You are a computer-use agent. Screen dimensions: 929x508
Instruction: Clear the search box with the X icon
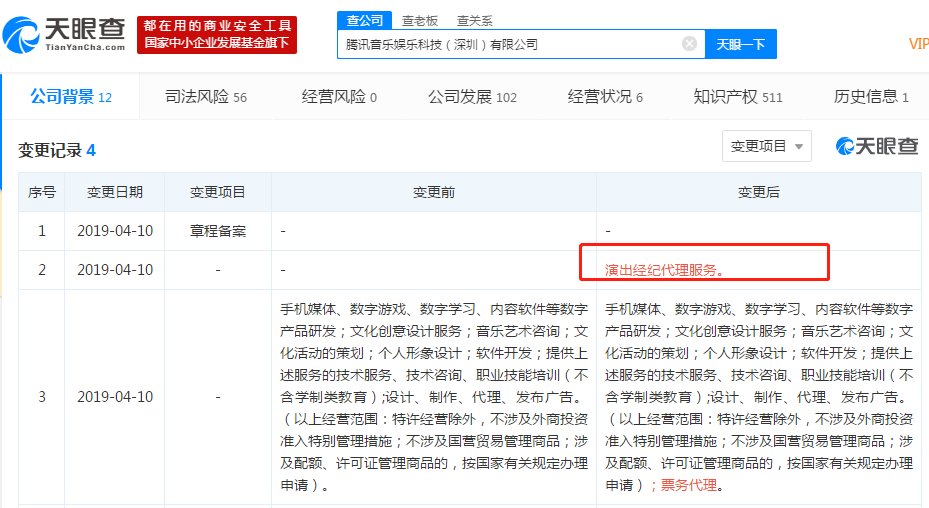point(689,44)
